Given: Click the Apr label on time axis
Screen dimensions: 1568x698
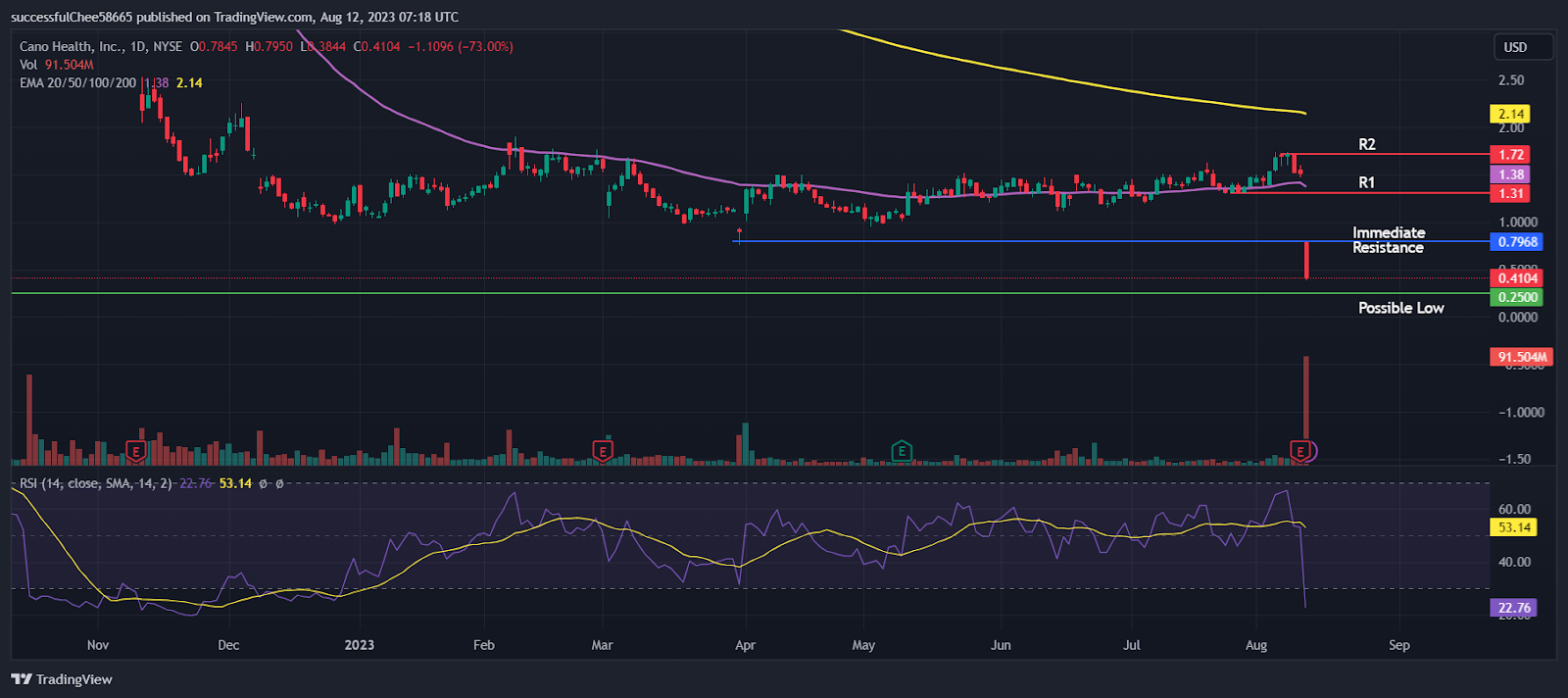Looking at the screenshot, I should point(745,645).
